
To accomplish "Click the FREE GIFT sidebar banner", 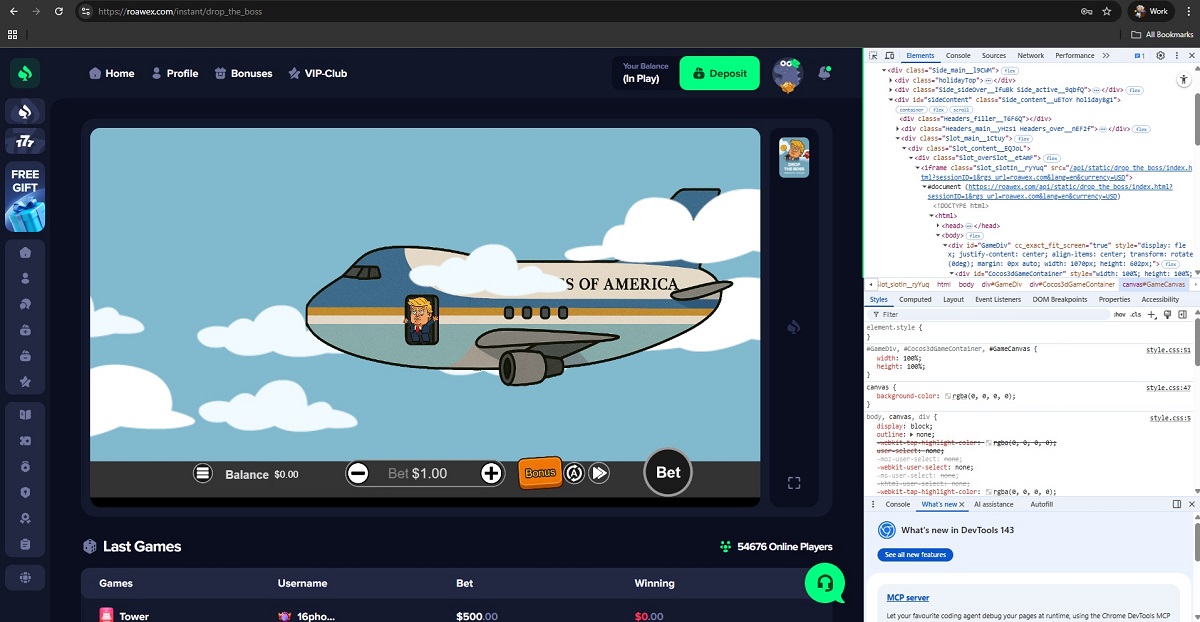I will pos(25,196).
